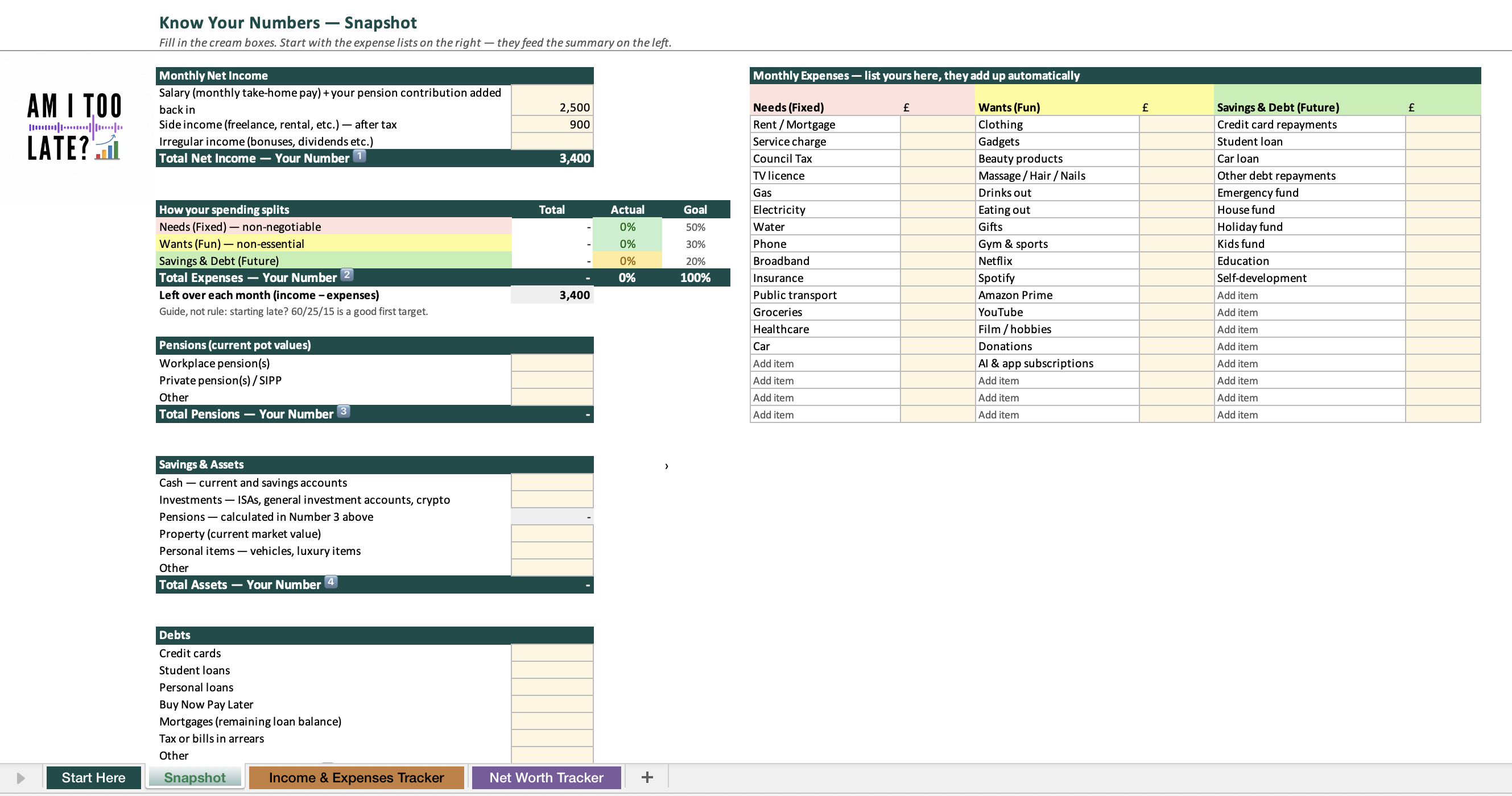Click the Savings & Debt Actual 0% cell
The image size is (1512, 796).
(x=627, y=261)
